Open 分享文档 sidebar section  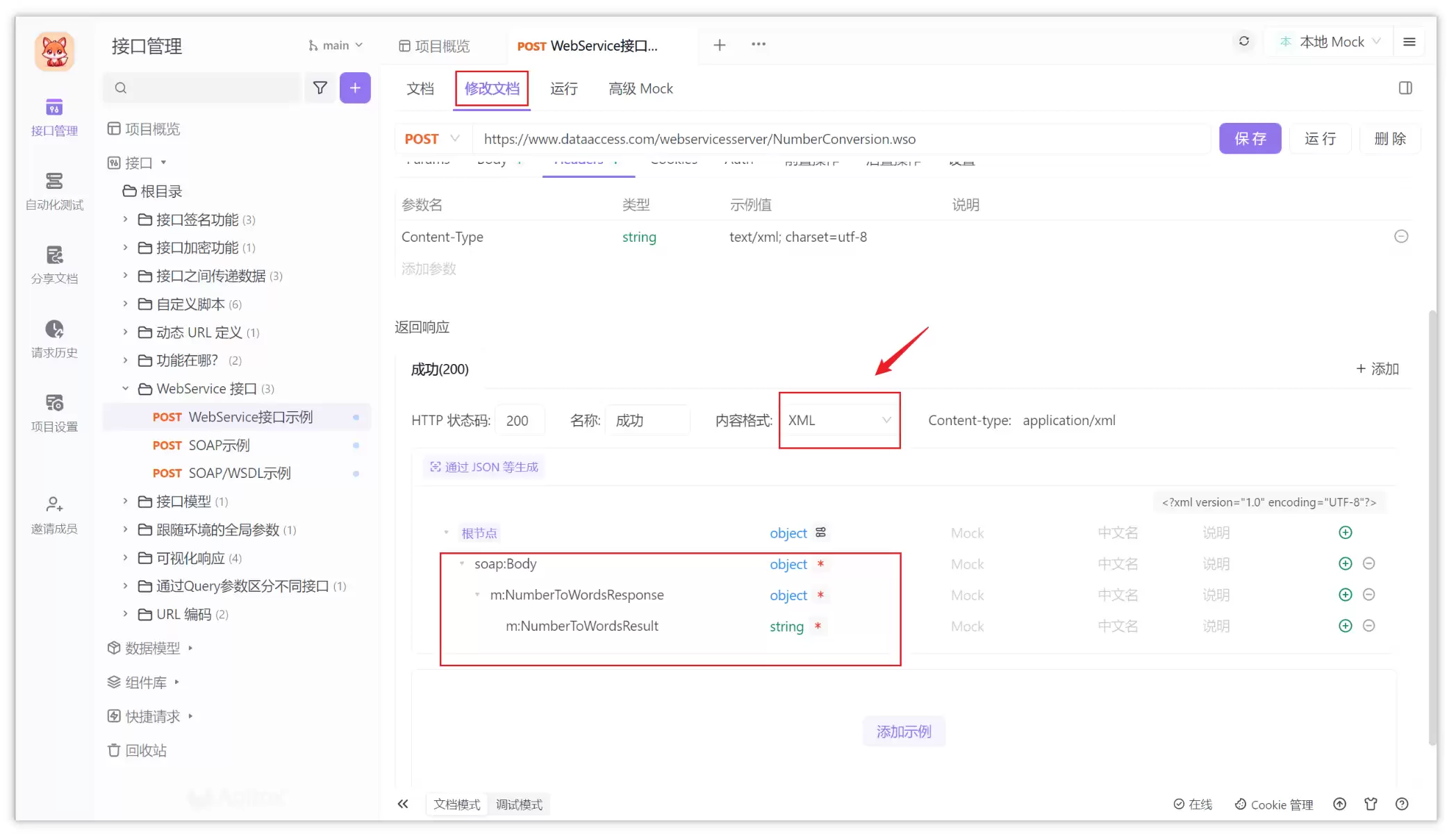click(x=54, y=265)
